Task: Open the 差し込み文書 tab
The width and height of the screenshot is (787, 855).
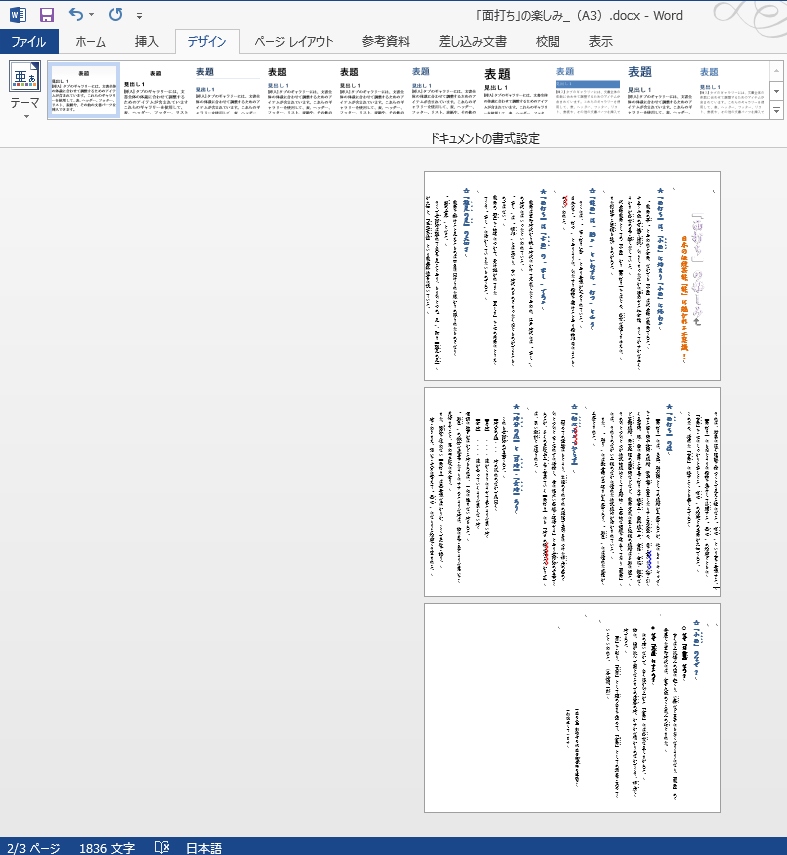Action: point(473,42)
